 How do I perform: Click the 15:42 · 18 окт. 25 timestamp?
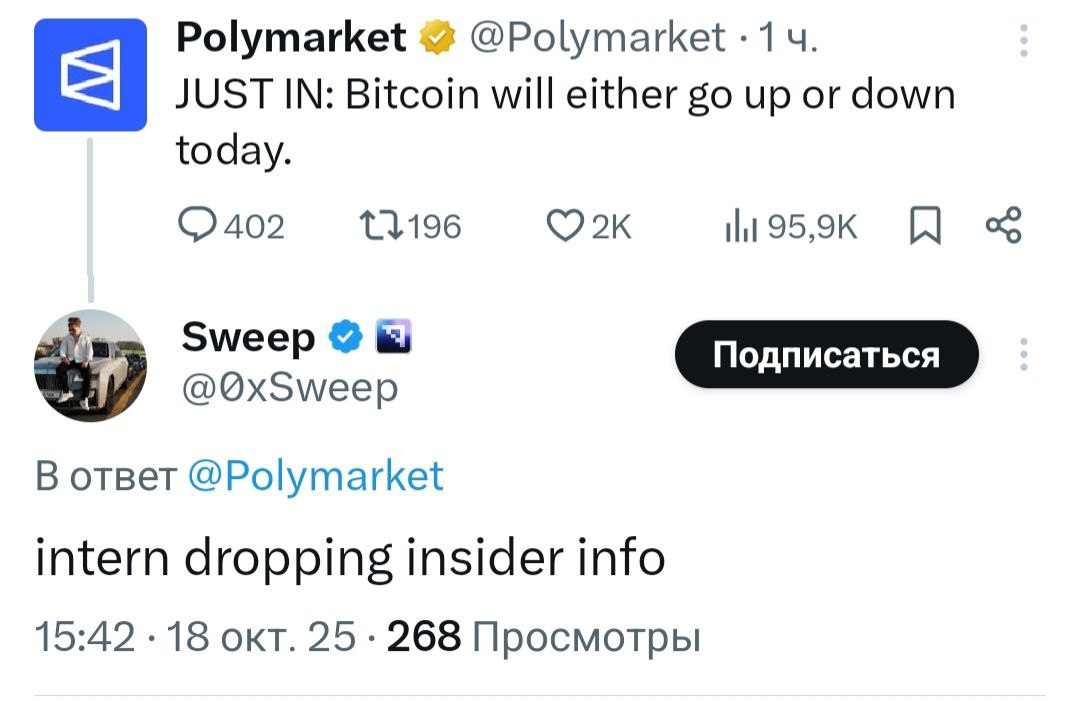coord(196,635)
